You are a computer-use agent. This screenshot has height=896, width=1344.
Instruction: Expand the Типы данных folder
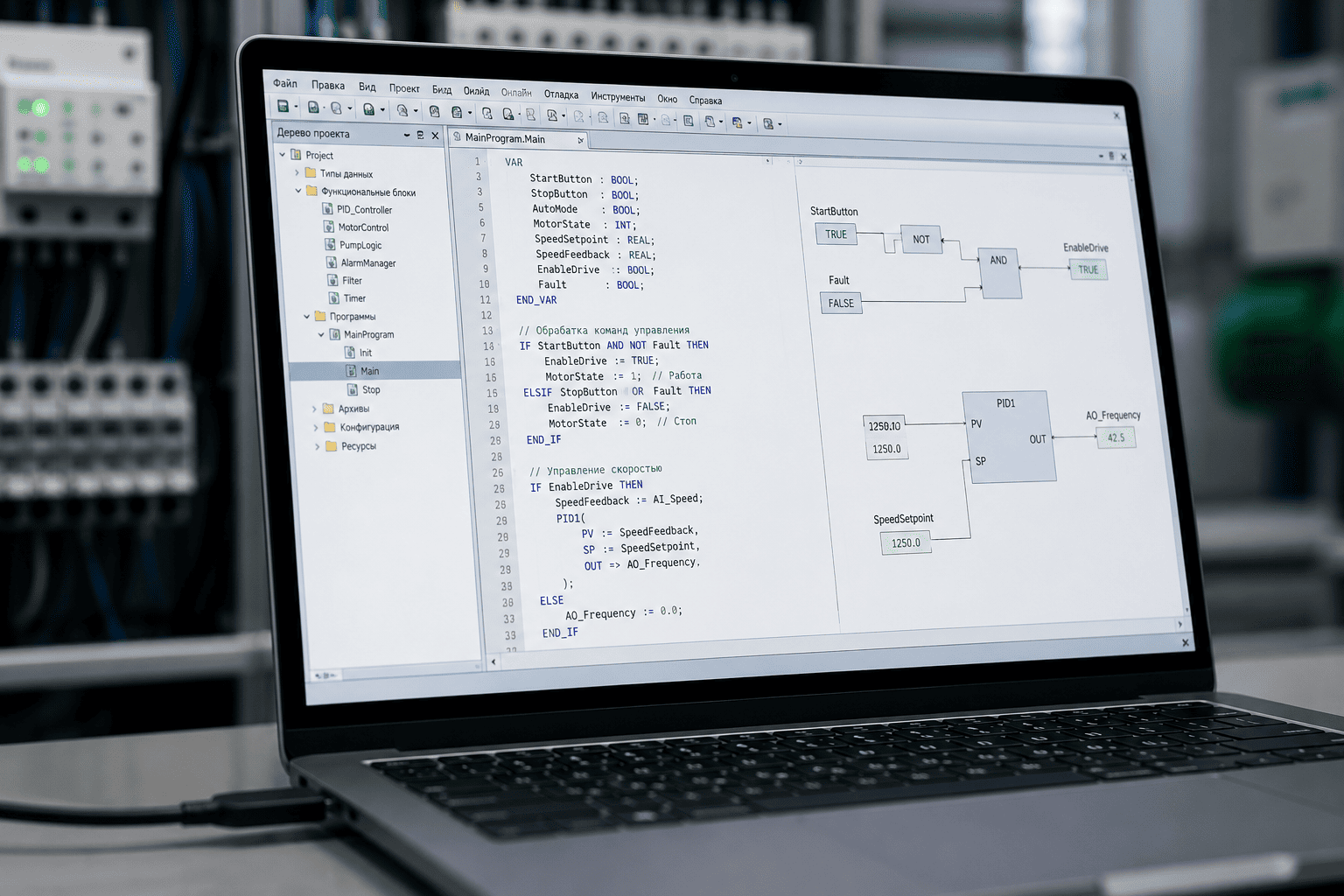(297, 173)
